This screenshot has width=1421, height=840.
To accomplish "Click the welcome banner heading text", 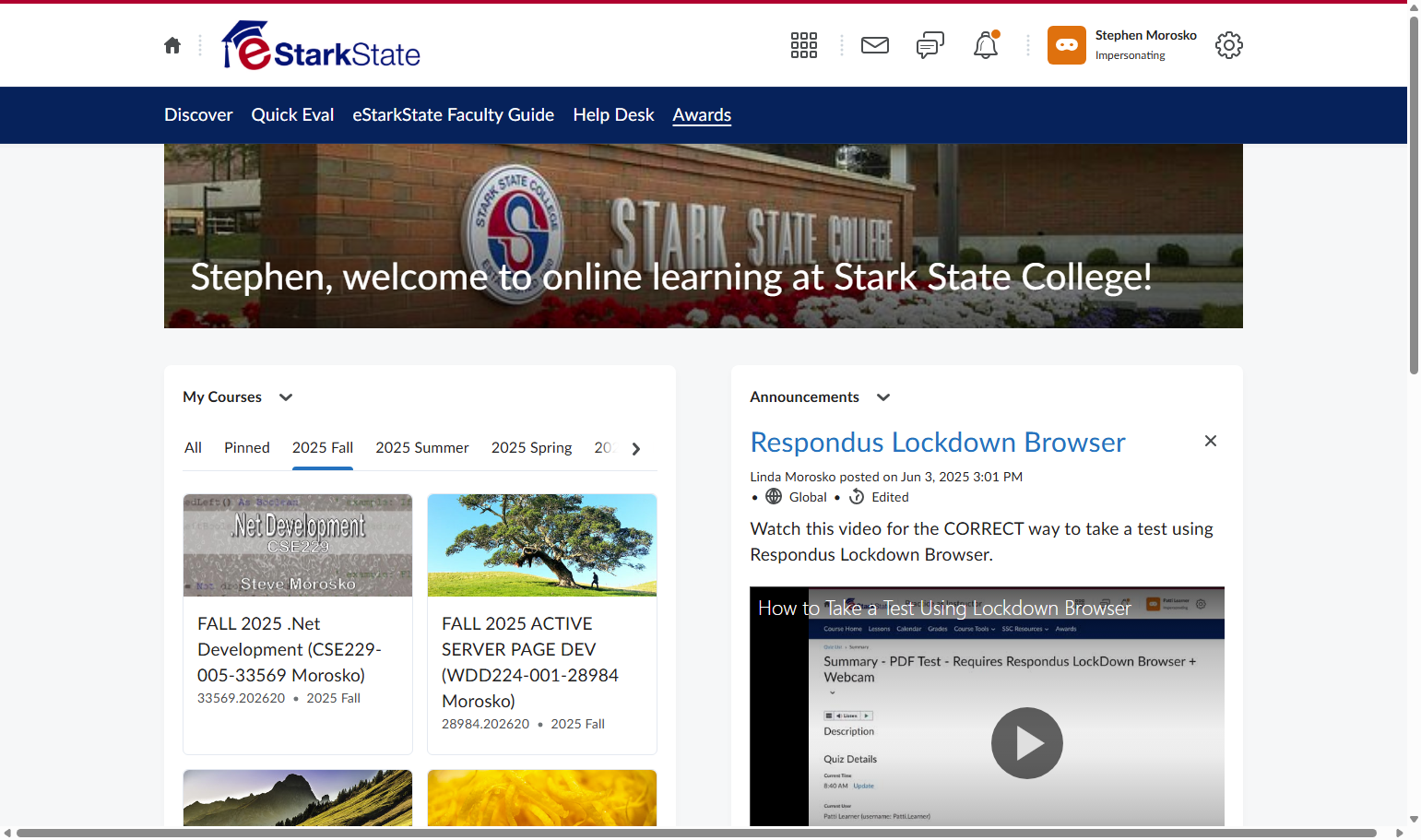I will click(671, 277).
